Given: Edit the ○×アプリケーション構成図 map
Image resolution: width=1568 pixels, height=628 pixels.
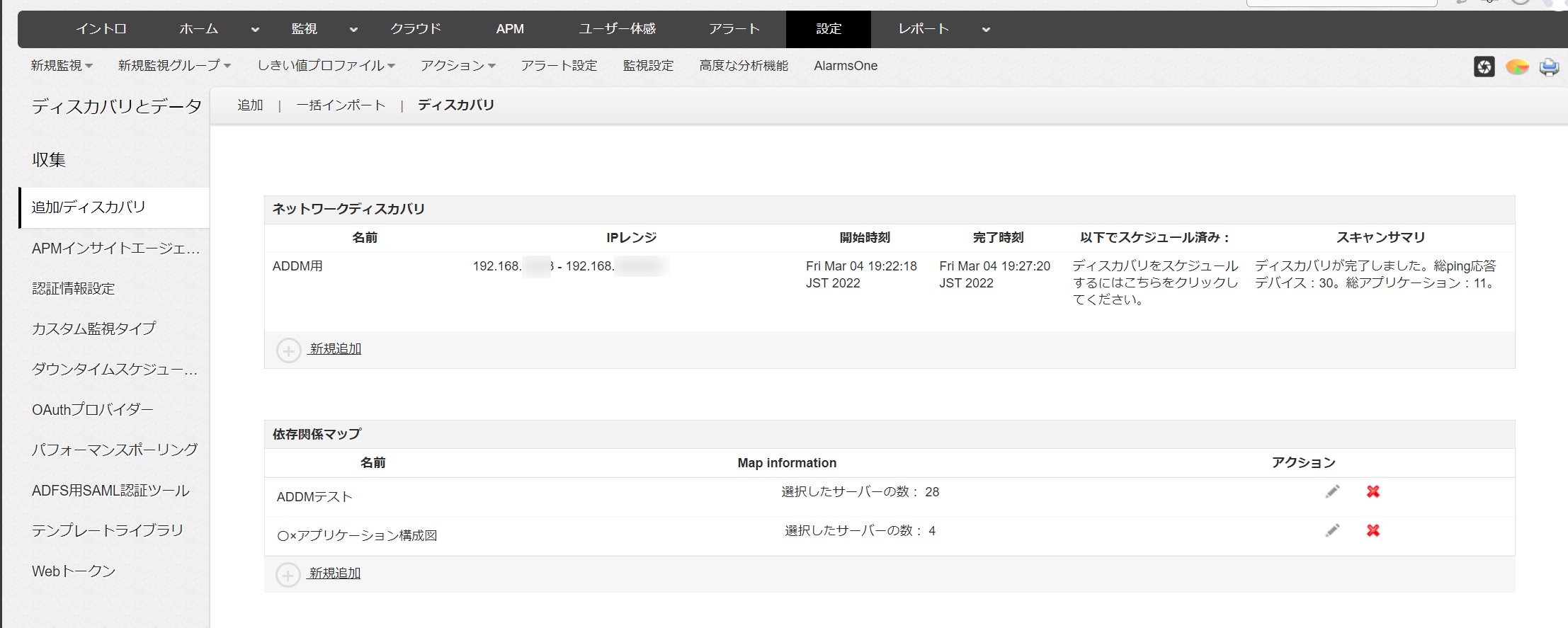Looking at the screenshot, I should click(x=1332, y=530).
